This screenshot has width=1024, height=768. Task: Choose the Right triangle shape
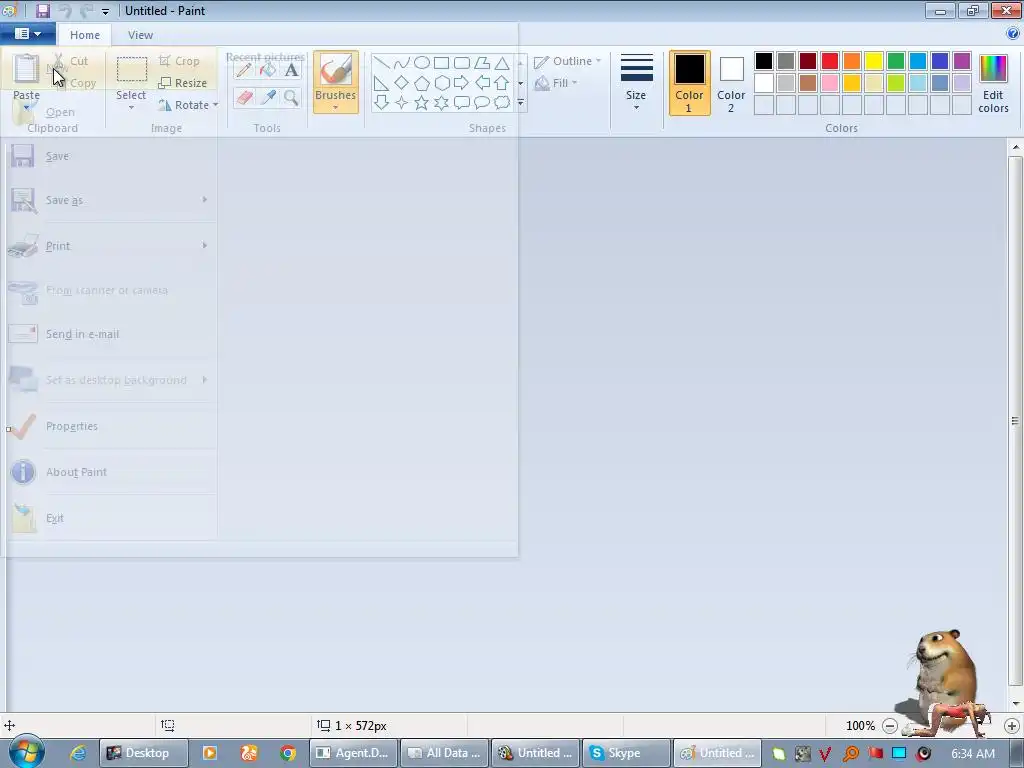(381, 83)
